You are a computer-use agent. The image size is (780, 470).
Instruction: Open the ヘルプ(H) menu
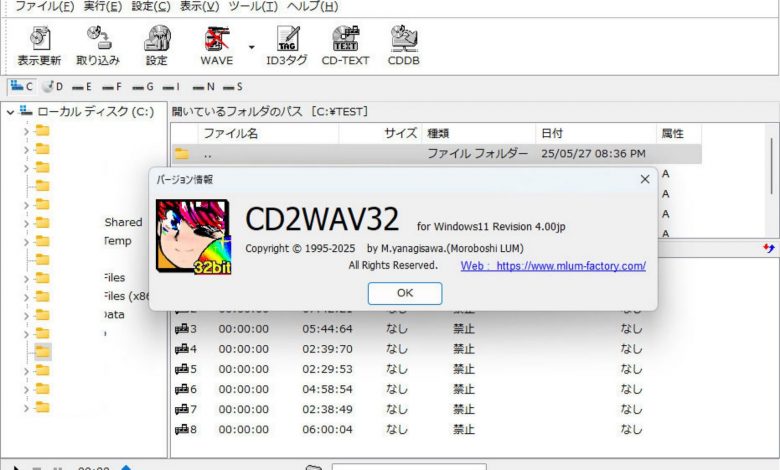(x=313, y=6)
